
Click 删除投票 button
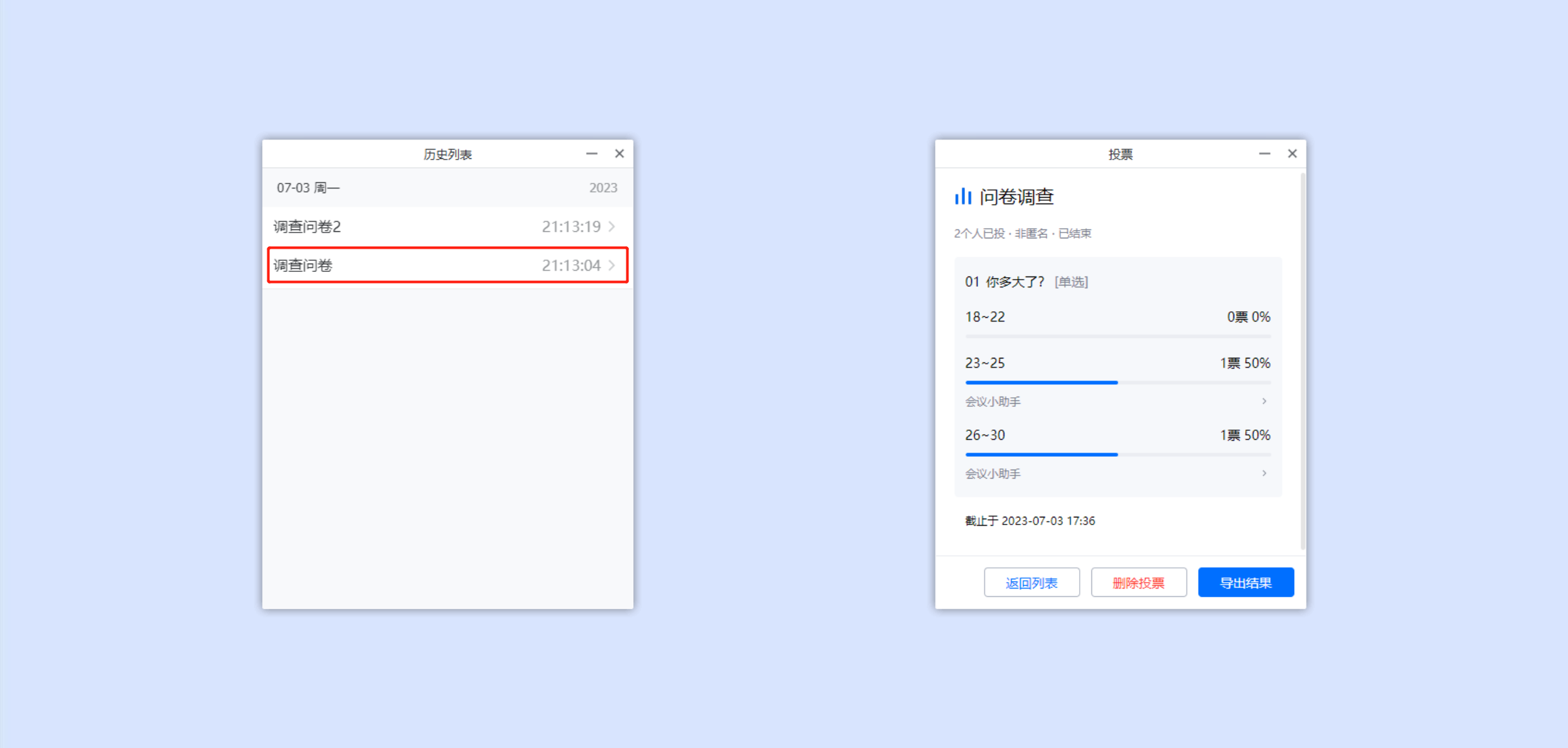click(x=1139, y=583)
